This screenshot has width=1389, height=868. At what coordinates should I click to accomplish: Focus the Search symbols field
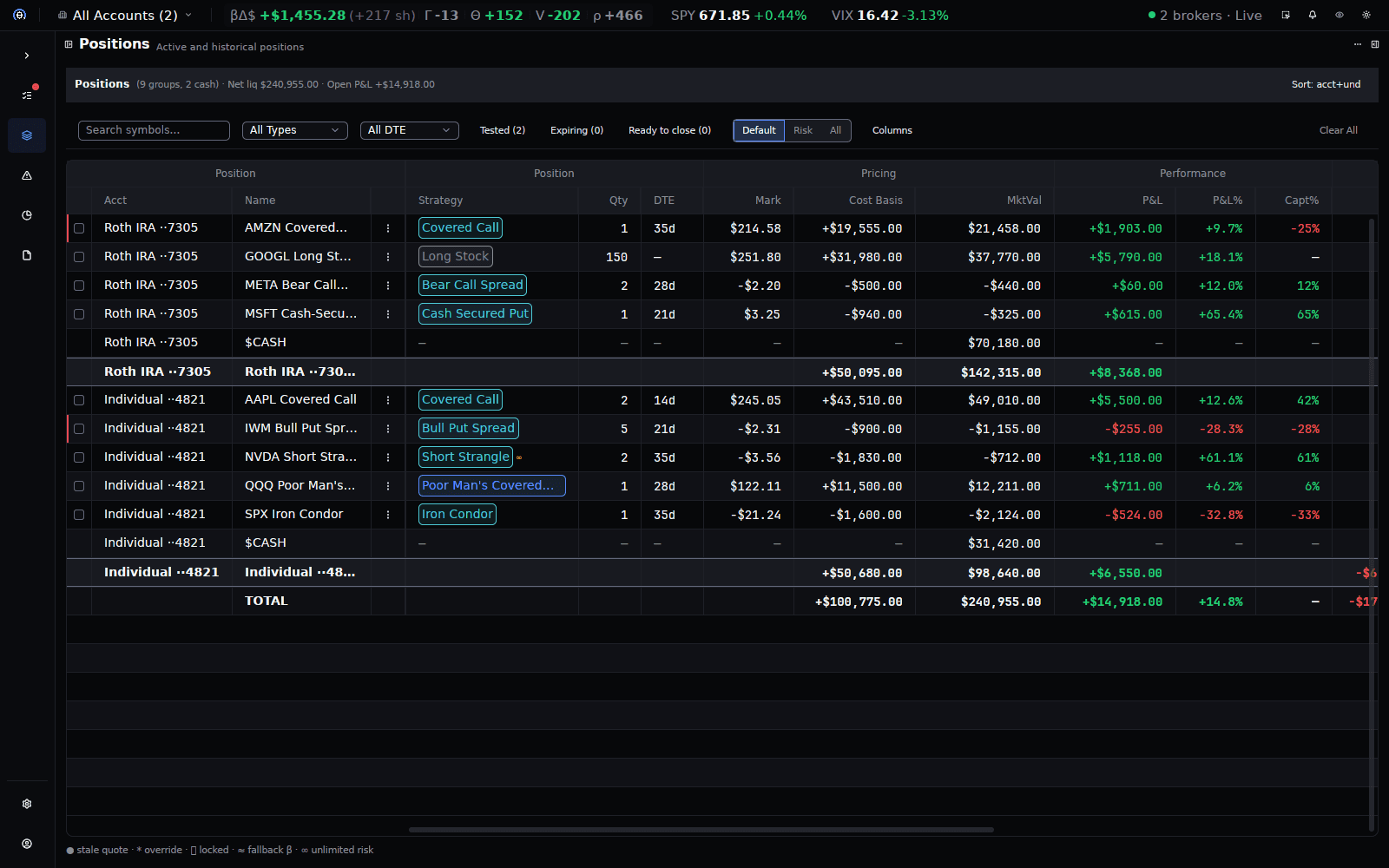pyautogui.click(x=154, y=130)
